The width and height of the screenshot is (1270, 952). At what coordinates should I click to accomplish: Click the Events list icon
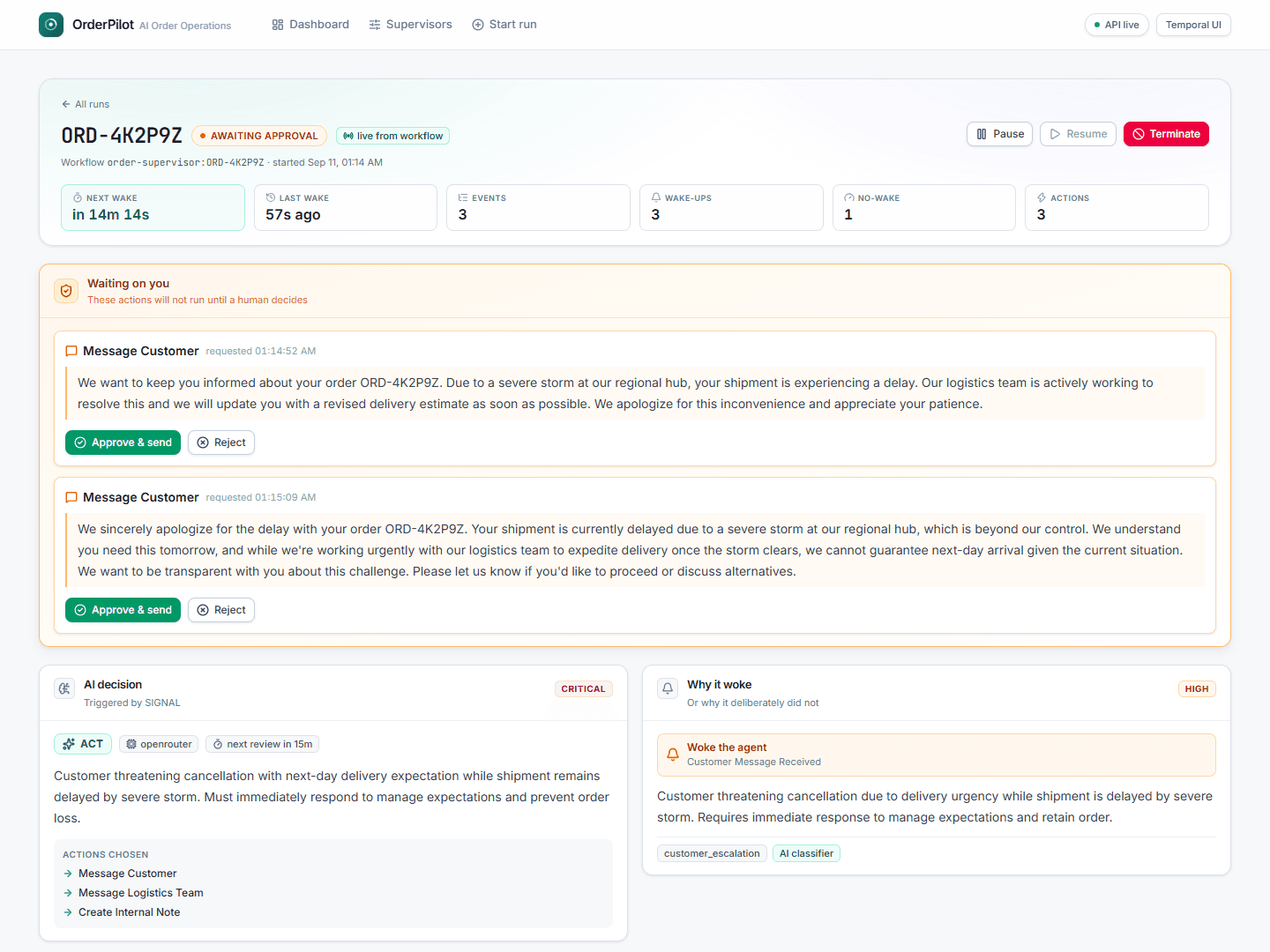click(x=463, y=198)
